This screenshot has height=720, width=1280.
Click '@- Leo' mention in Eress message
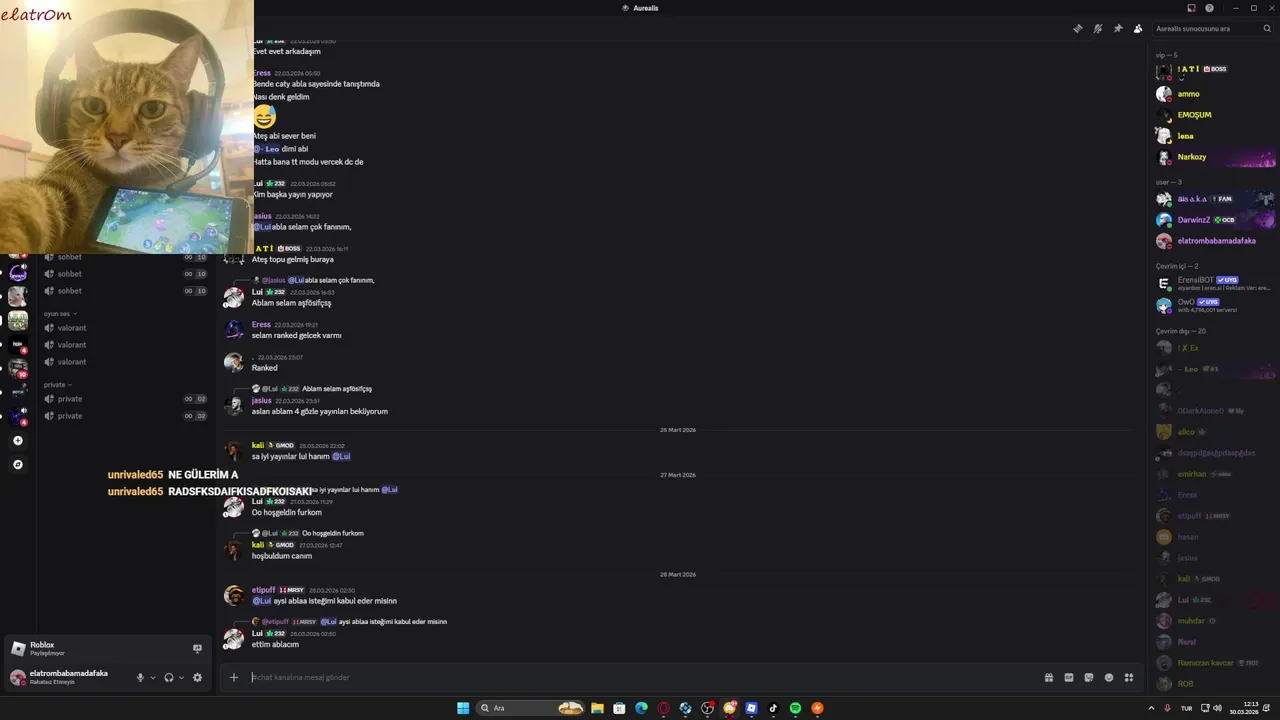point(266,149)
